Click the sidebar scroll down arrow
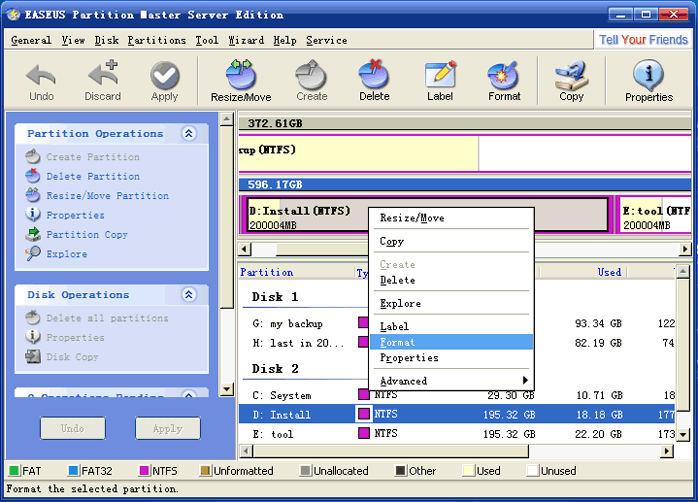Viewport: 698px width, 502px height. coord(227,389)
